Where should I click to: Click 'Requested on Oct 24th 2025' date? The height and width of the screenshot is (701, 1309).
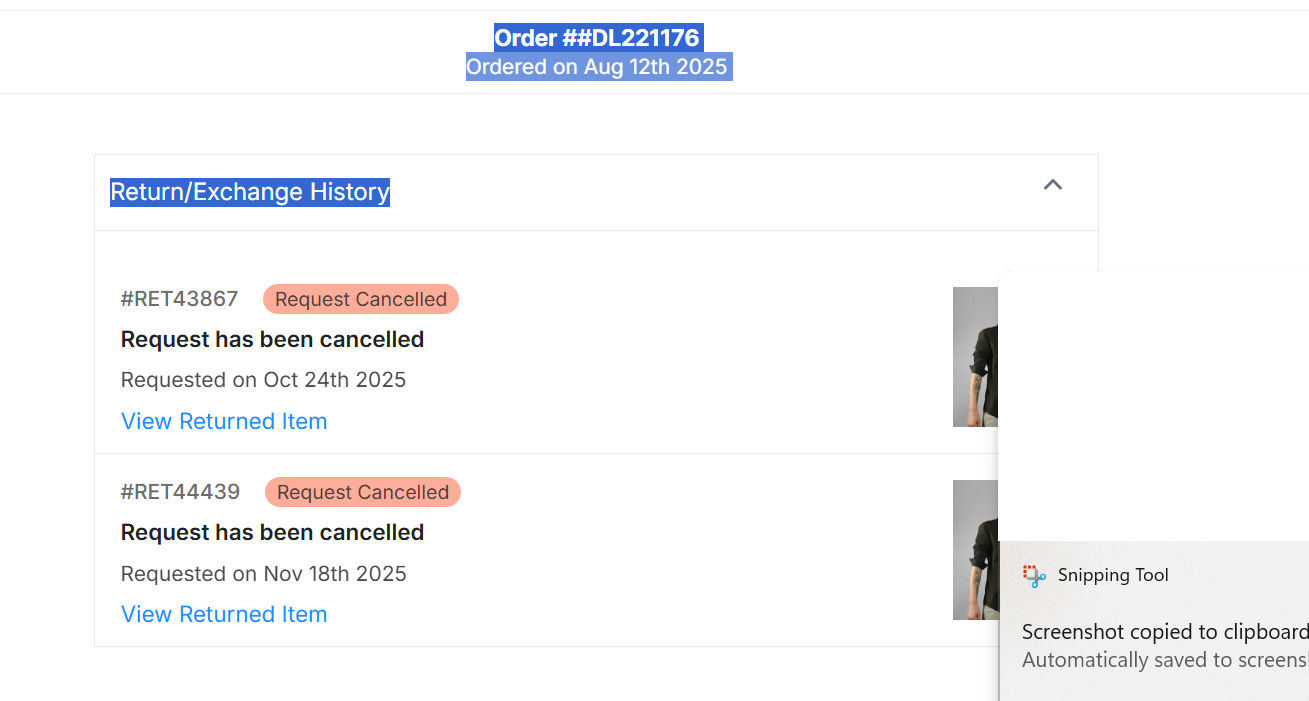264,380
